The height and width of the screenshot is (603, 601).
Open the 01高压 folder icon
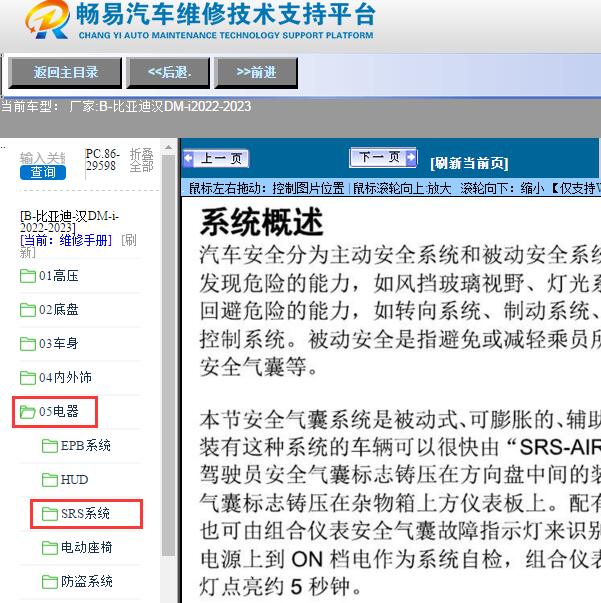tap(28, 276)
